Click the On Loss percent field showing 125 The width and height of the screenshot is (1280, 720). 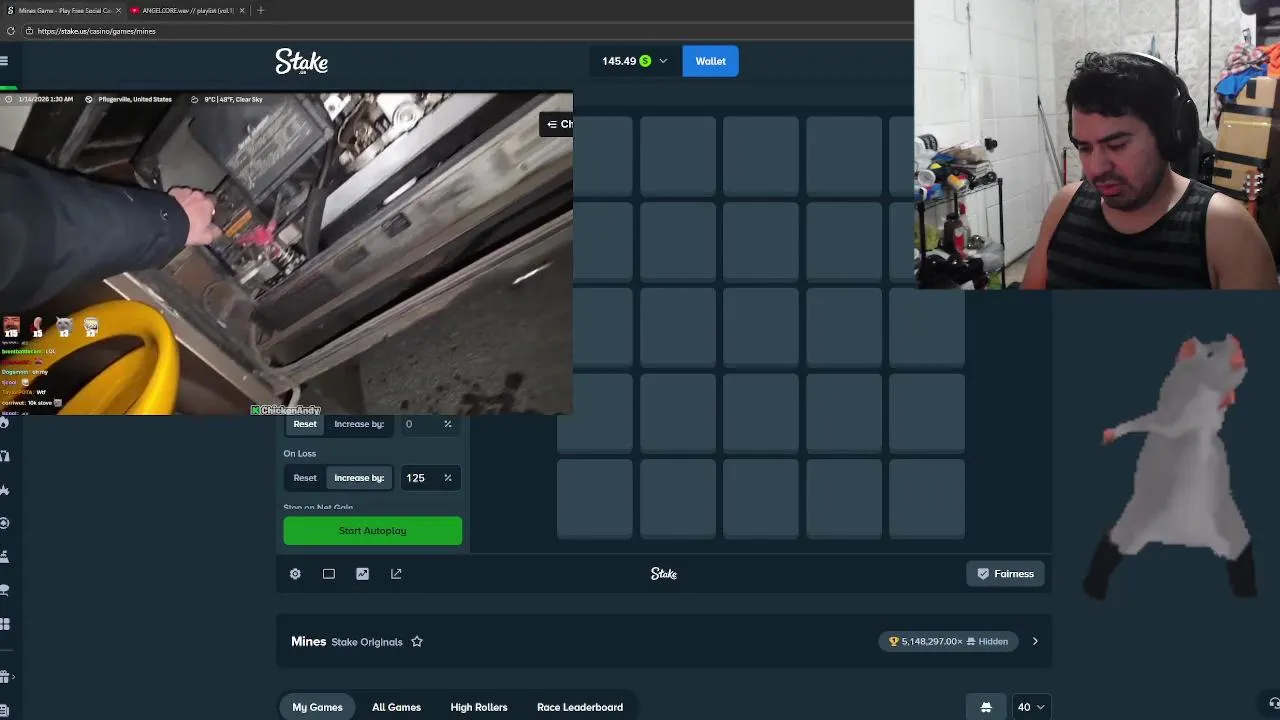point(428,478)
